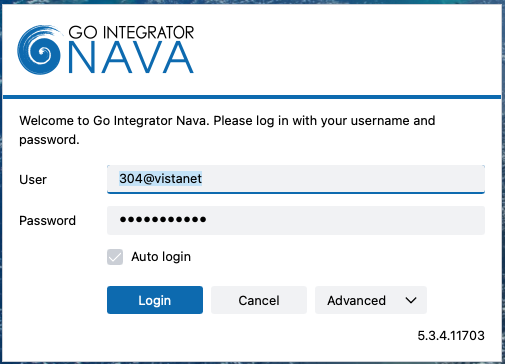Click the large NAVA wordmark
The image size is (505, 364).
point(131,57)
